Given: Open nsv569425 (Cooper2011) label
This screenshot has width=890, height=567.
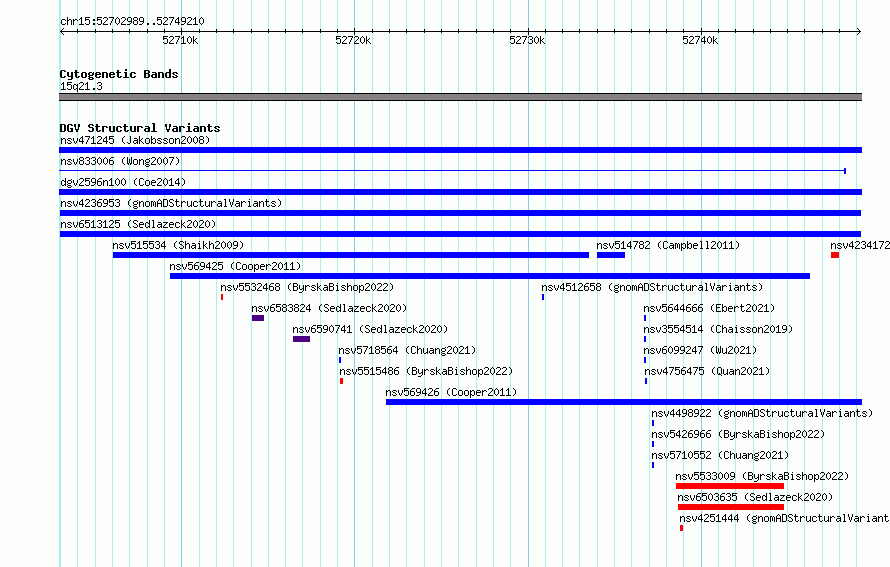Looking at the screenshot, I should [235, 266].
